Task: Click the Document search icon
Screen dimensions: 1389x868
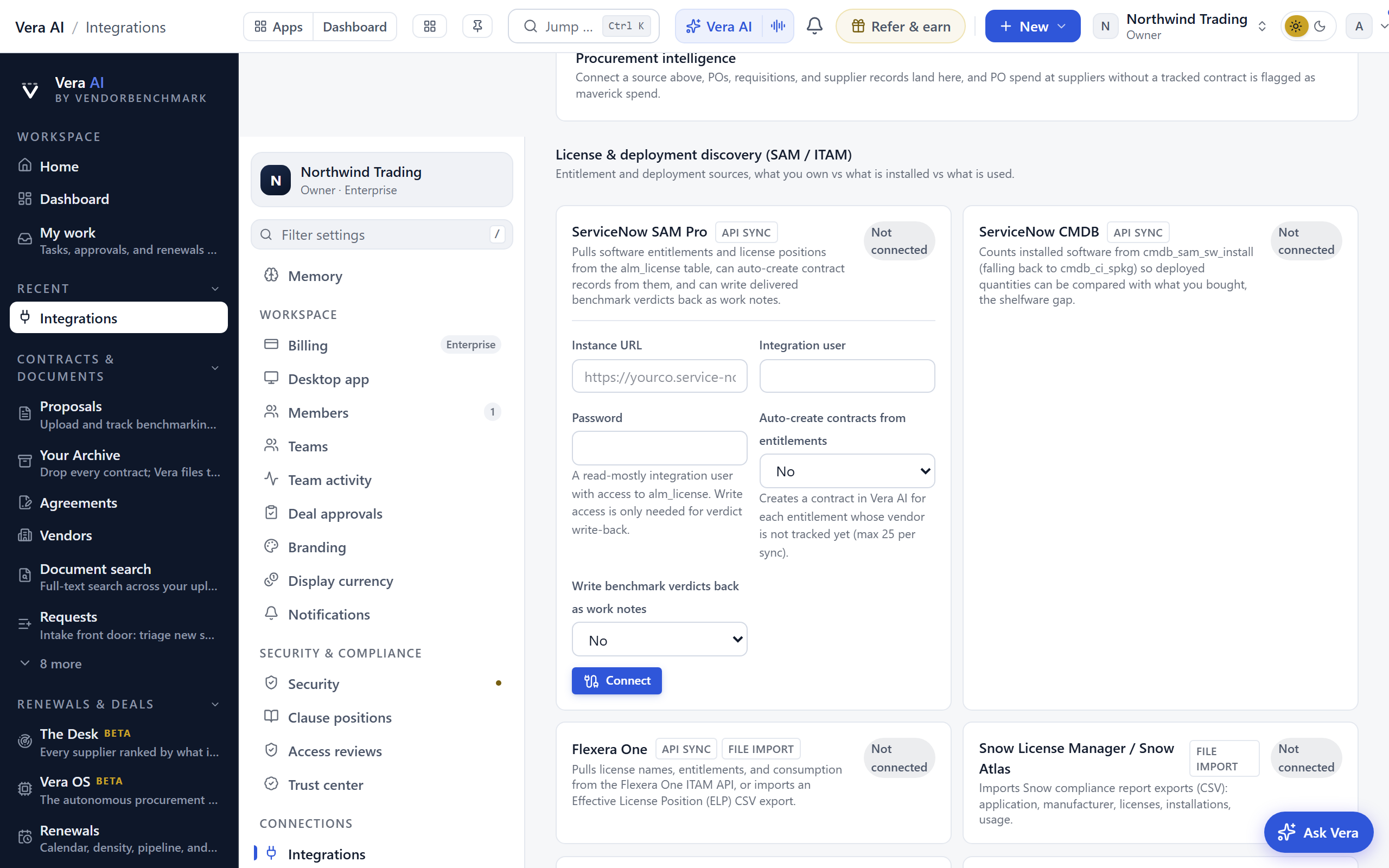Action: (24, 575)
